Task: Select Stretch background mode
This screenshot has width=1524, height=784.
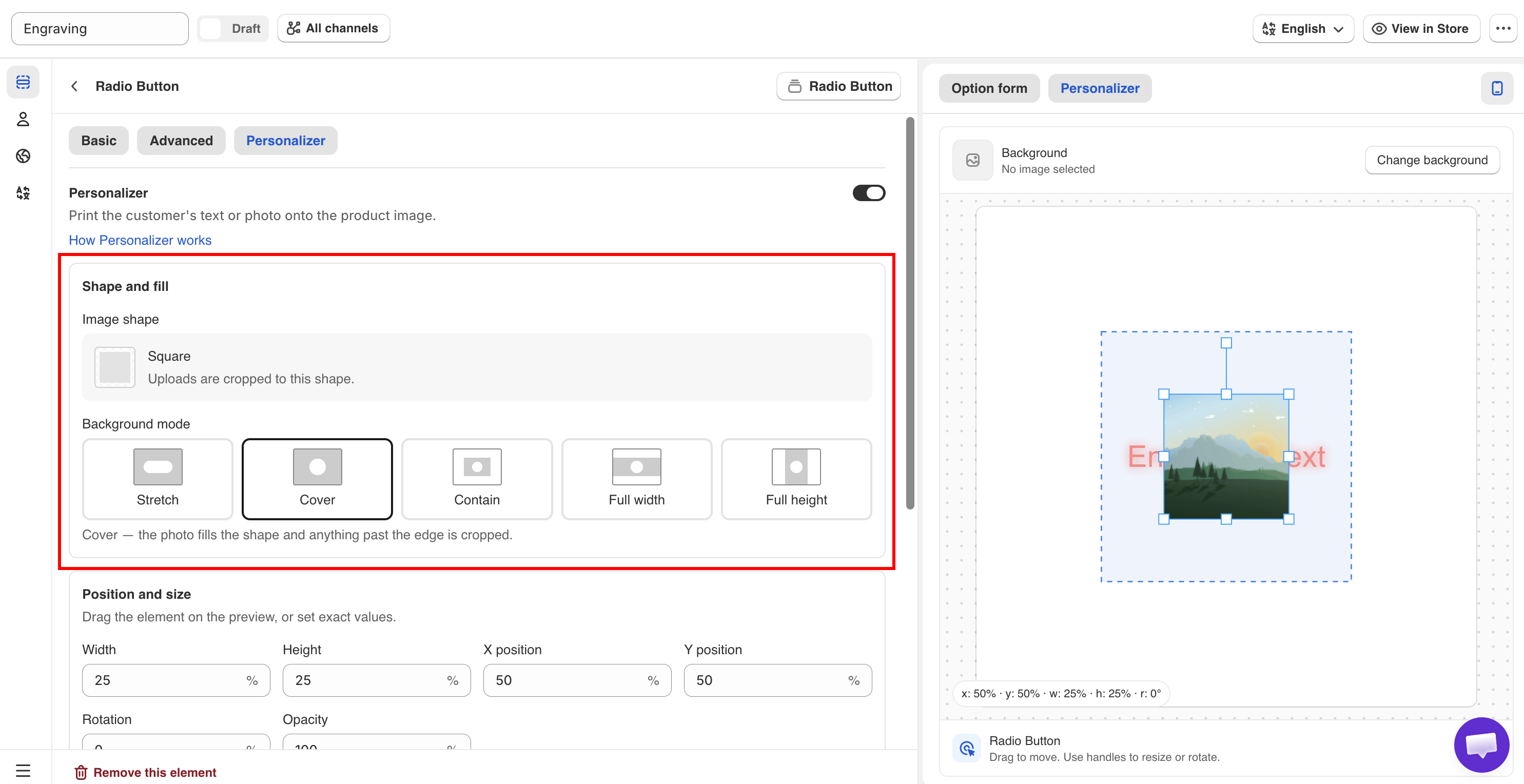Action: pos(158,479)
